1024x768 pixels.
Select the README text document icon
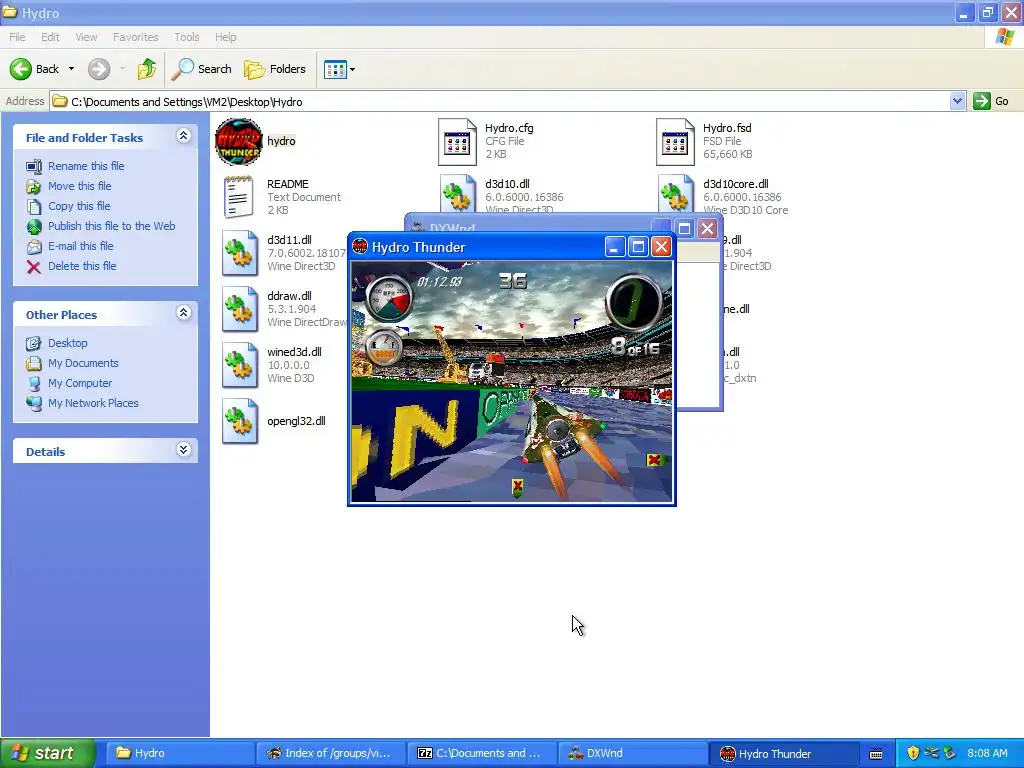(238, 197)
